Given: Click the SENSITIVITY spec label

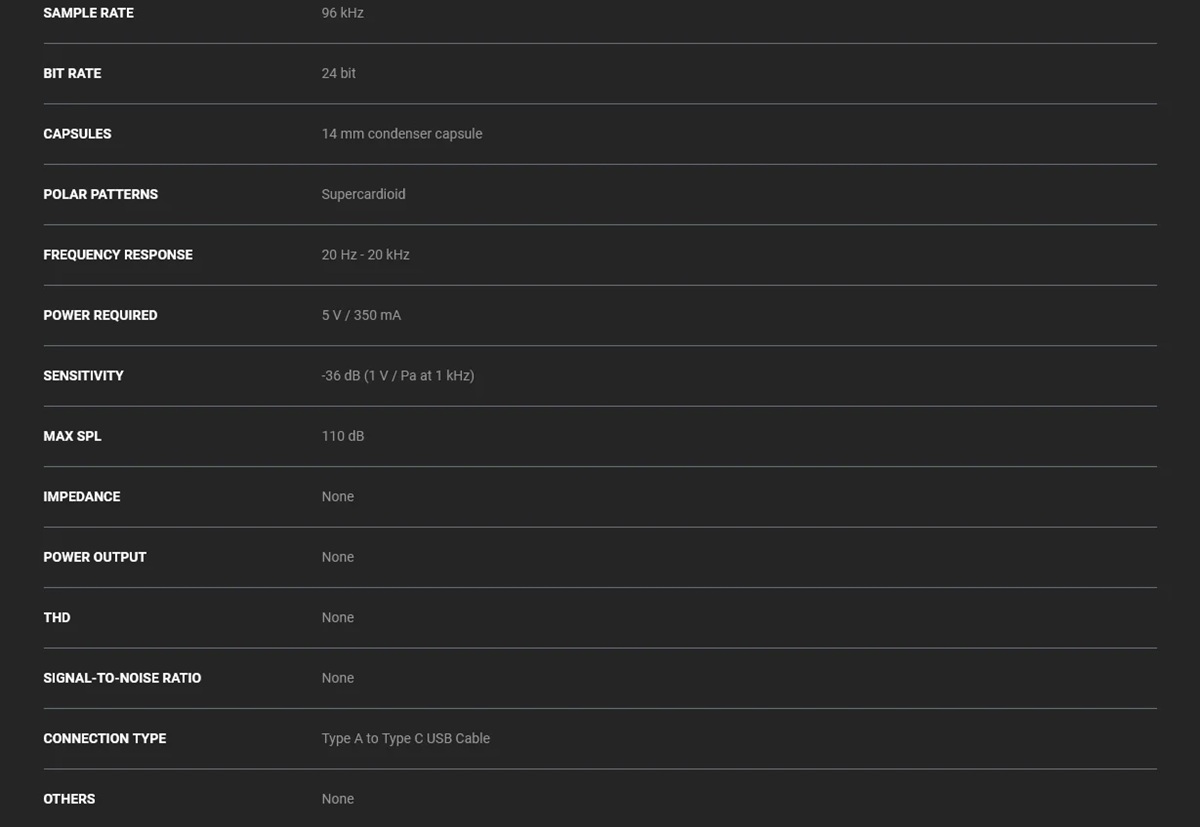Looking at the screenshot, I should 83,376.
